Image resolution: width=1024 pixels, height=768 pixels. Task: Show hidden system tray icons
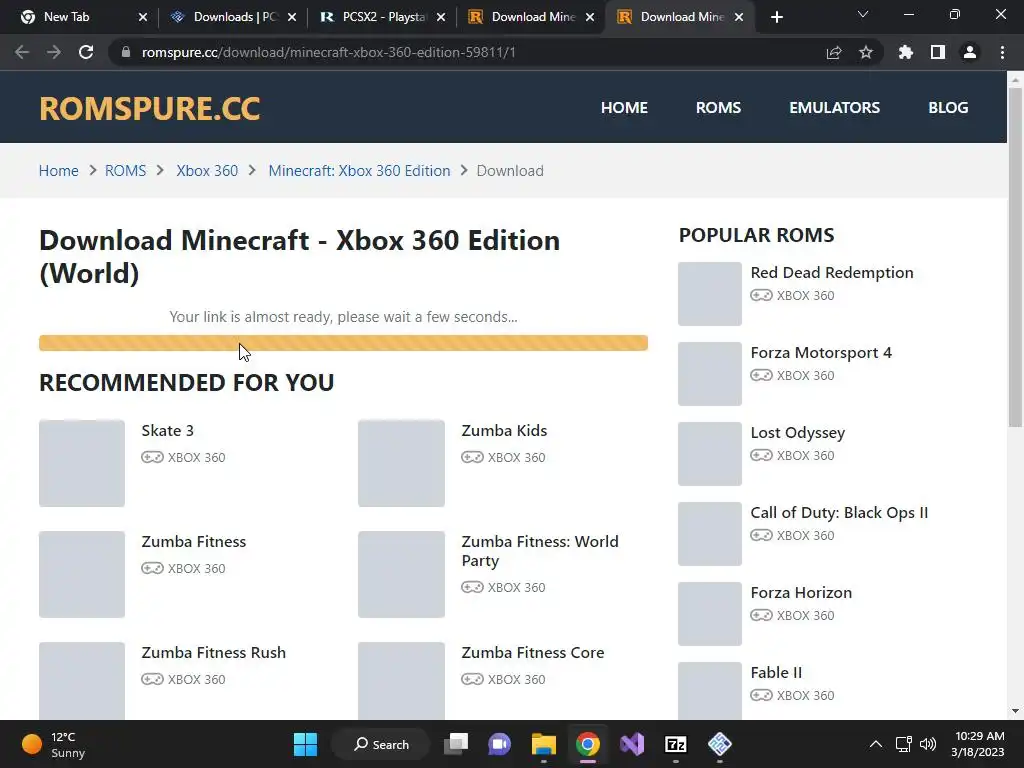[x=876, y=744]
